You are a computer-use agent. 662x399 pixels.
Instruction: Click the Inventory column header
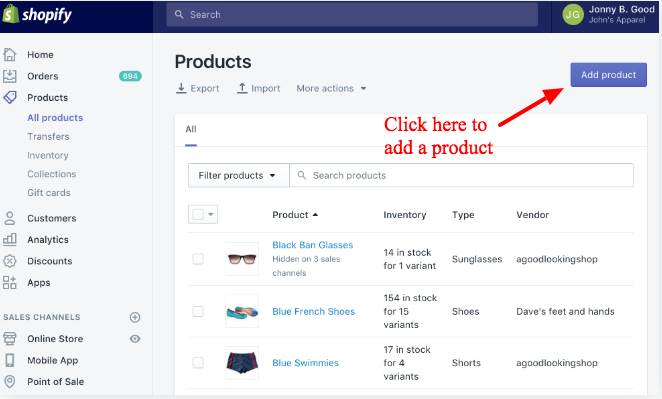pyautogui.click(x=404, y=214)
